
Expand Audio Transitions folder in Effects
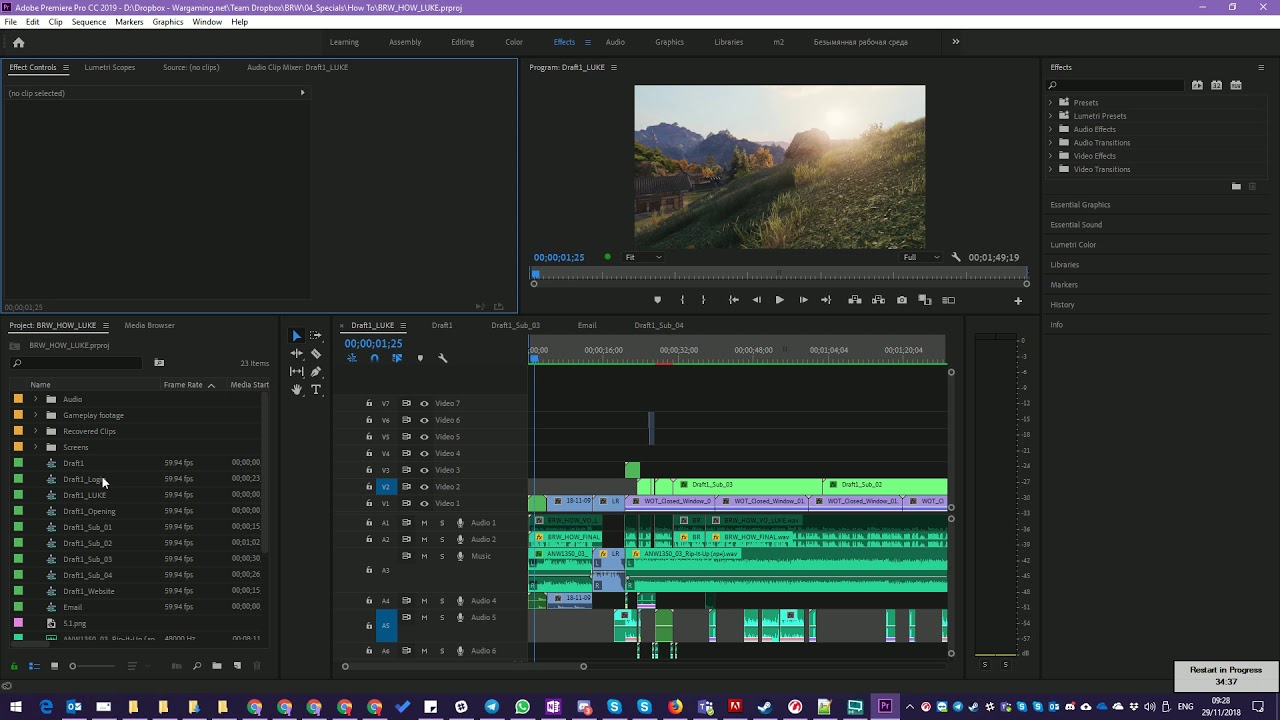[x=1051, y=142]
